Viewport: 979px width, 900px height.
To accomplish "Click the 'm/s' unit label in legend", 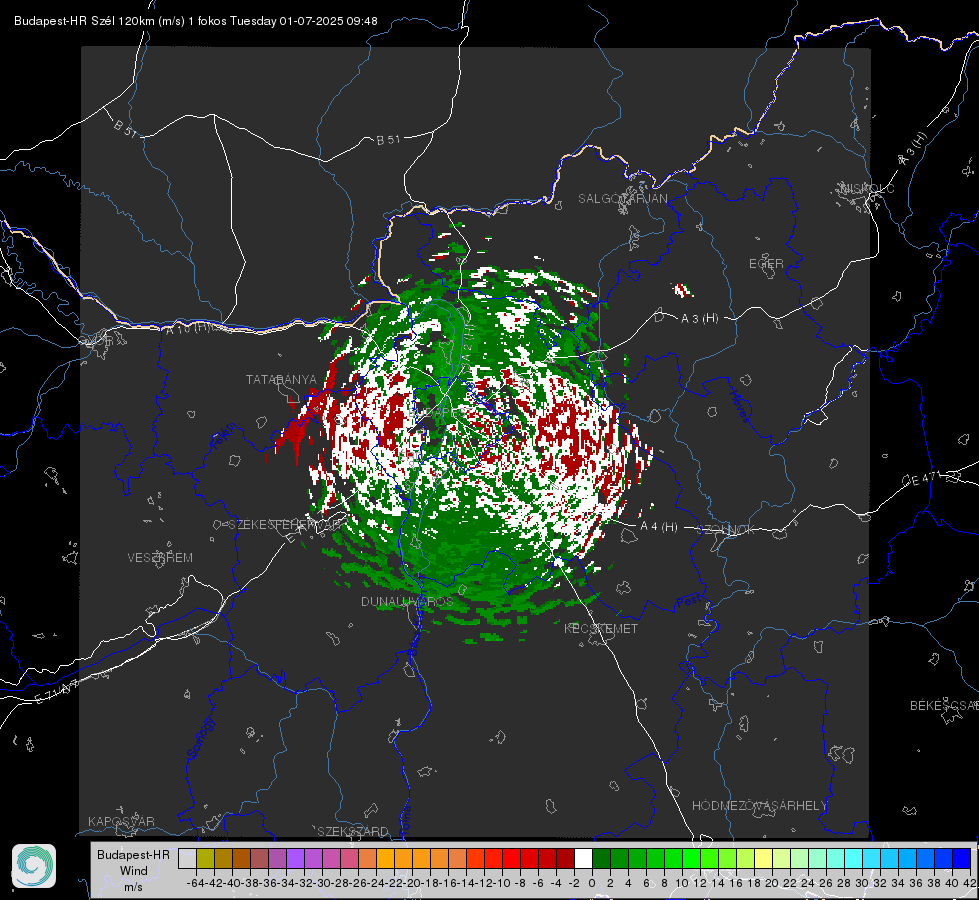I will coord(133,886).
